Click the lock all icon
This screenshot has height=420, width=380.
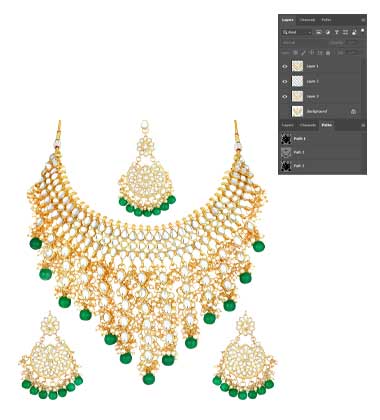[328, 53]
